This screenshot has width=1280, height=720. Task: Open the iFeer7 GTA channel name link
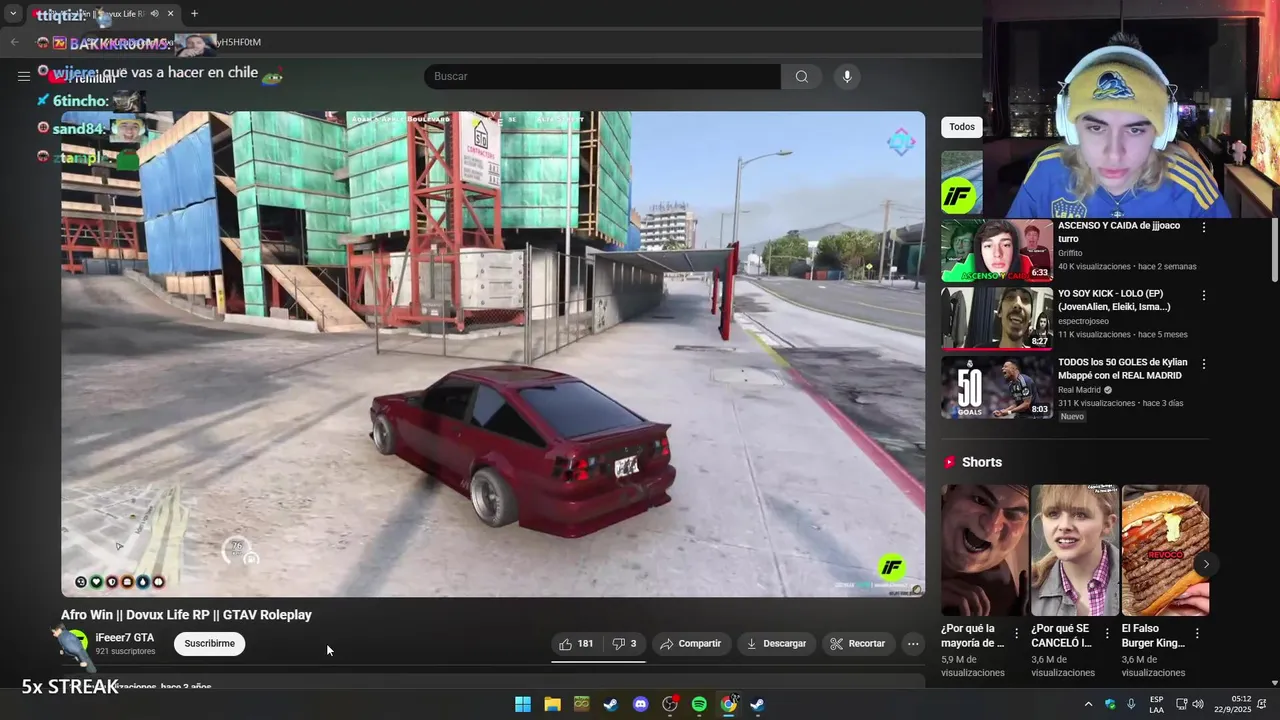pos(125,638)
